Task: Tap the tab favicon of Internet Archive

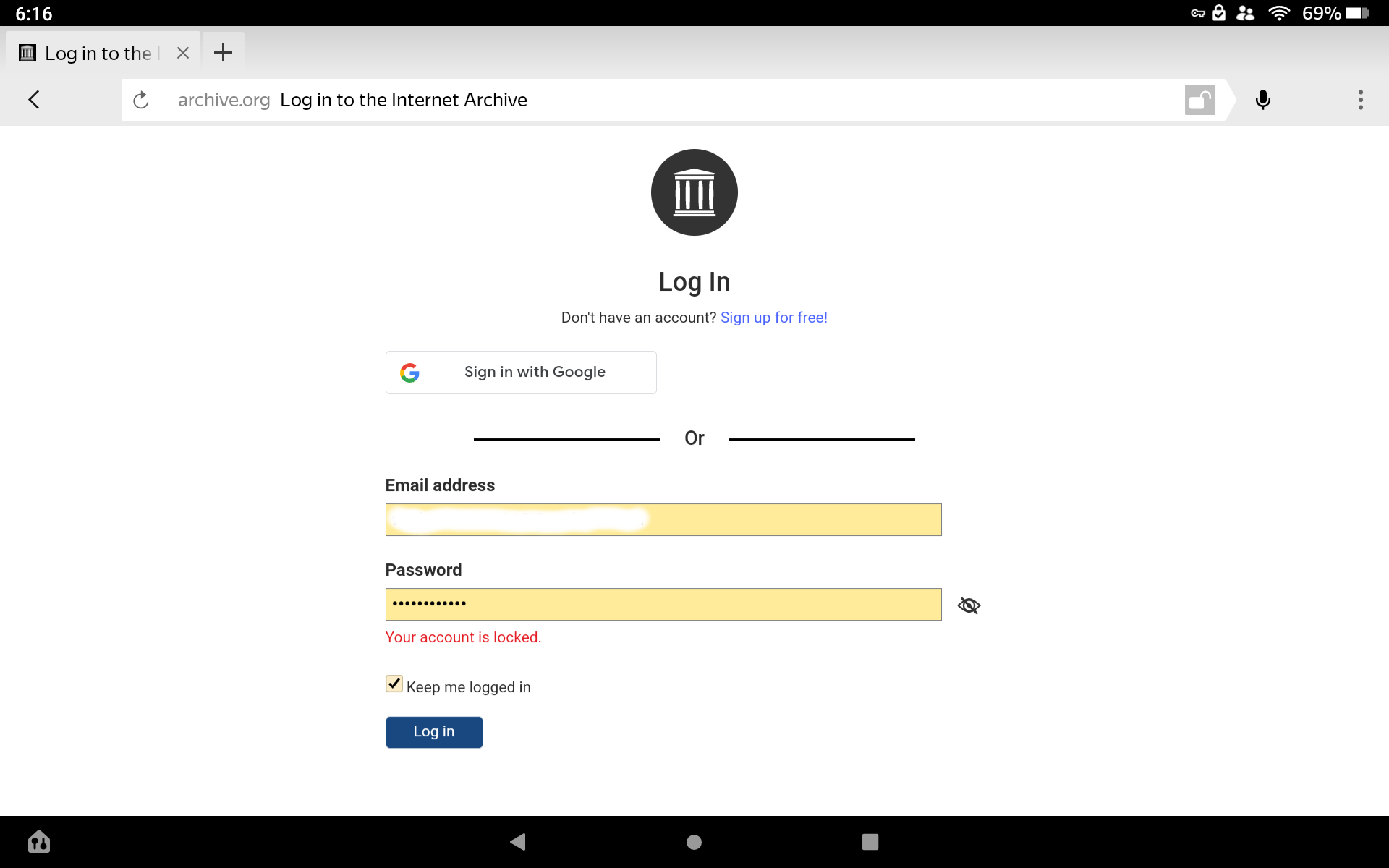Action: [27, 53]
